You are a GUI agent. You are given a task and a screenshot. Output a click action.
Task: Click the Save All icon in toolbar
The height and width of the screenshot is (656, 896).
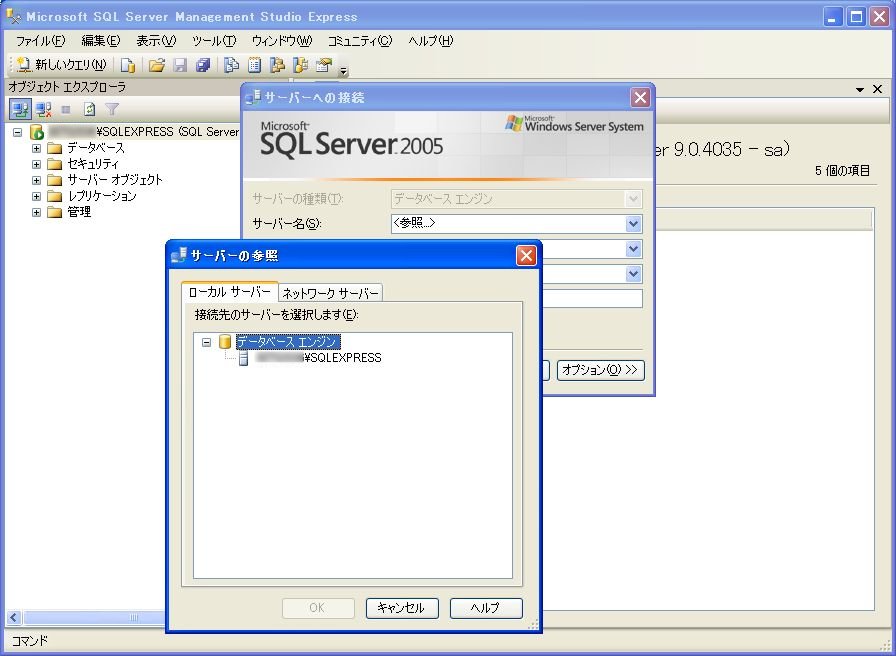click(x=203, y=66)
